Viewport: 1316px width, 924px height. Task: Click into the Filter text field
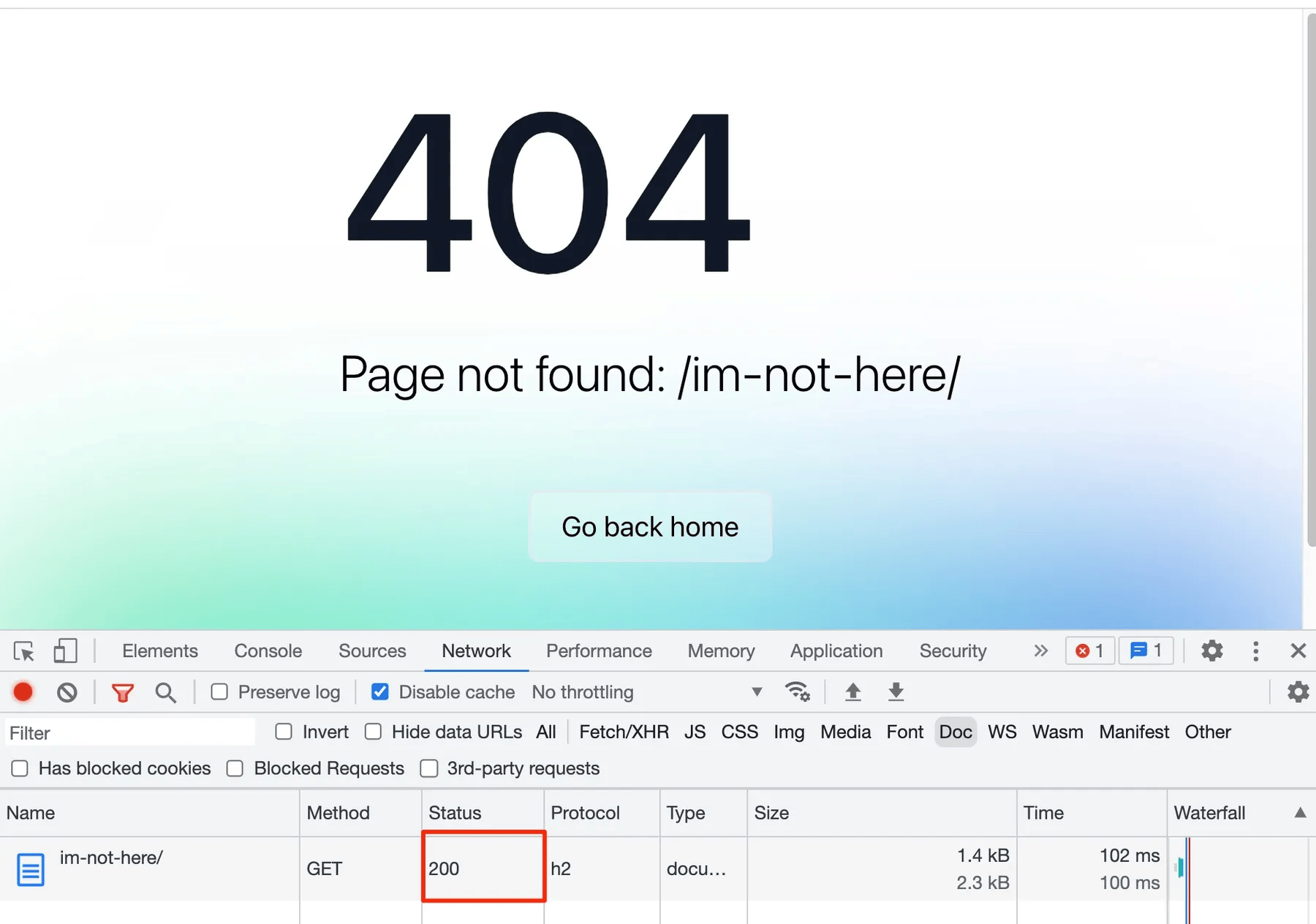click(130, 732)
